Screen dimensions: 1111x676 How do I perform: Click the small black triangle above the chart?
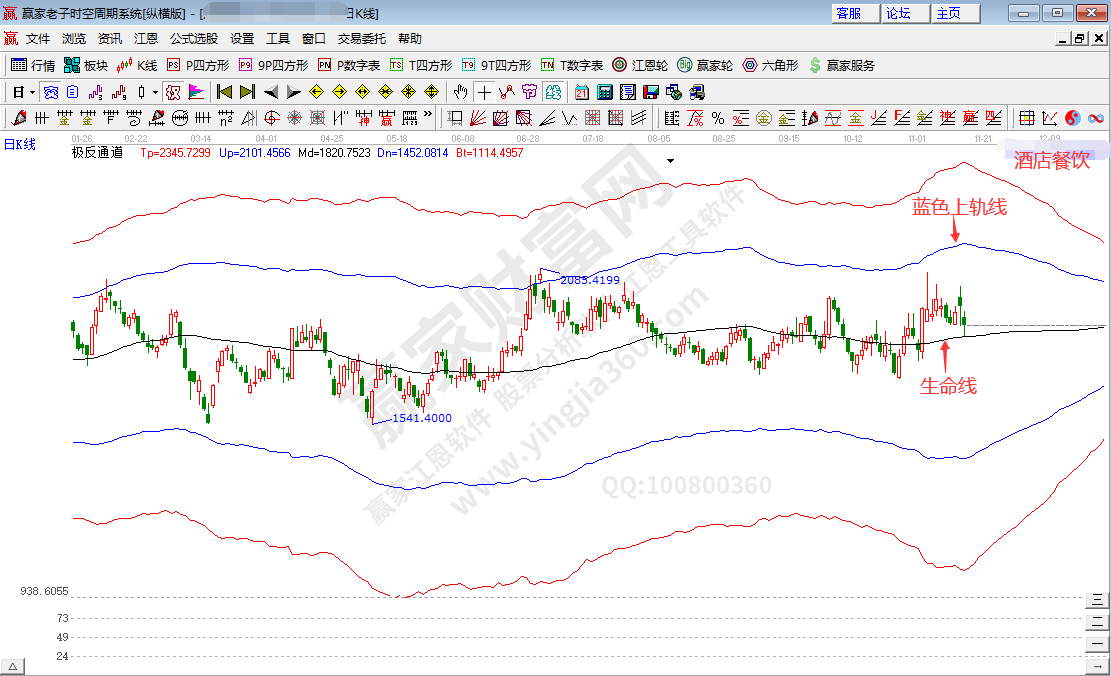[670, 160]
